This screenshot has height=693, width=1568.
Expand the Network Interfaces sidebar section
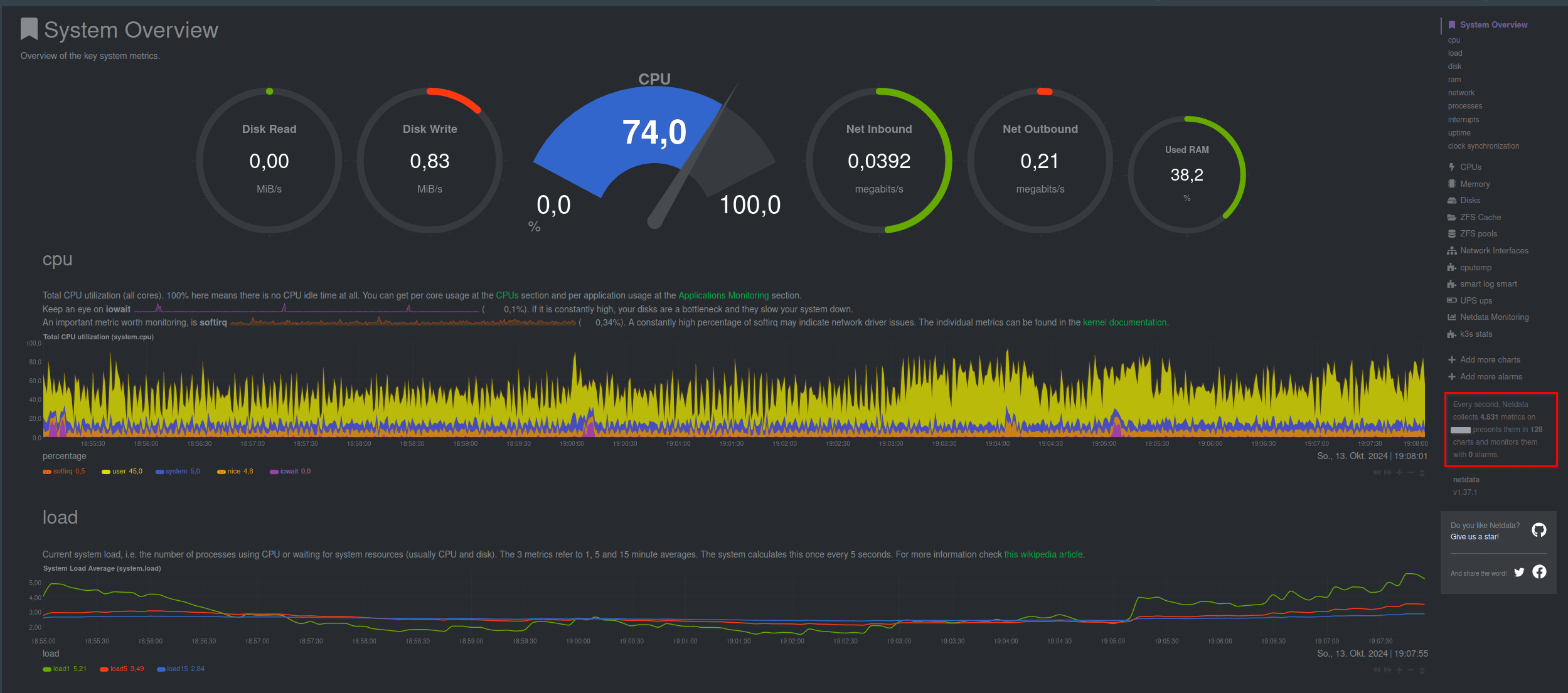(x=1493, y=250)
